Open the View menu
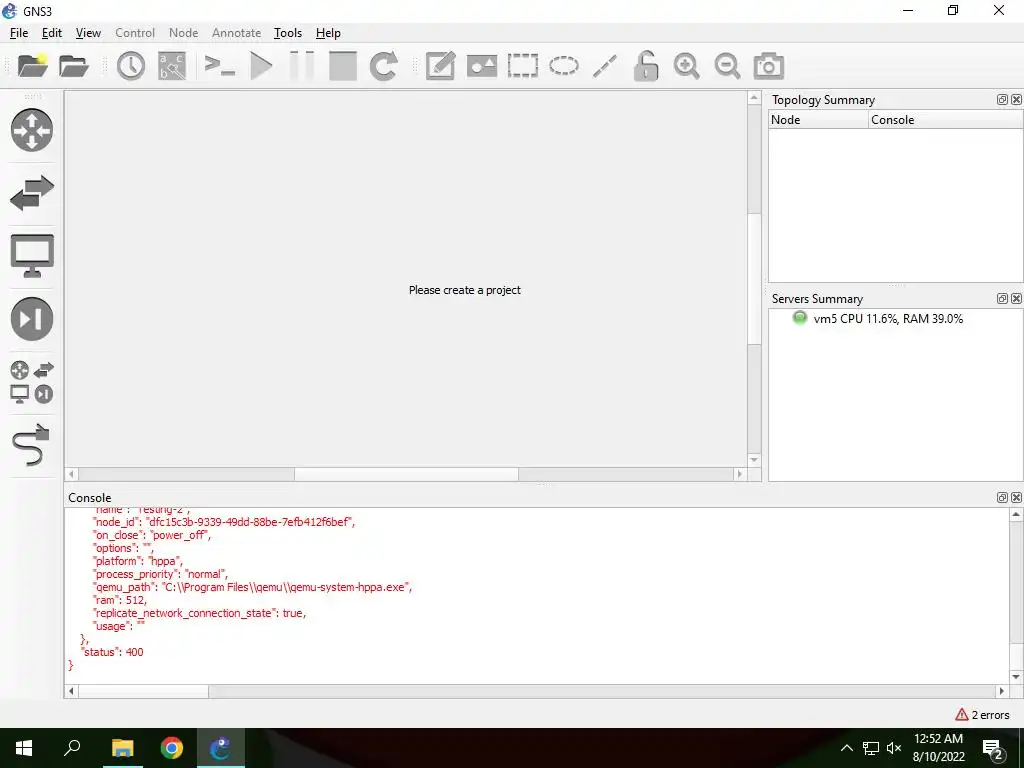Image resolution: width=1024 pixels, height=768 pixels. [x=88, y=33]
